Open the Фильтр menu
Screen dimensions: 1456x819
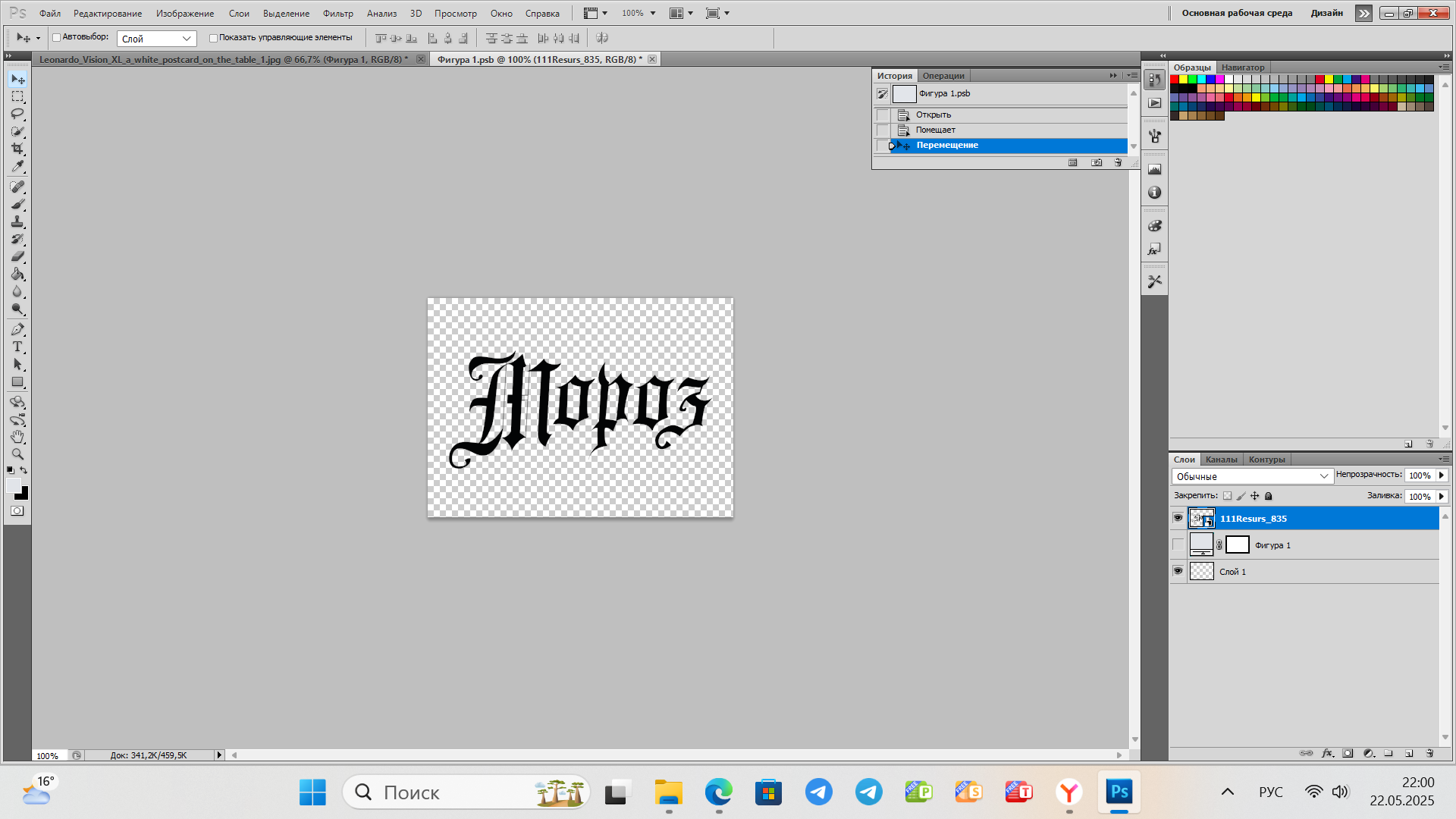337,13
